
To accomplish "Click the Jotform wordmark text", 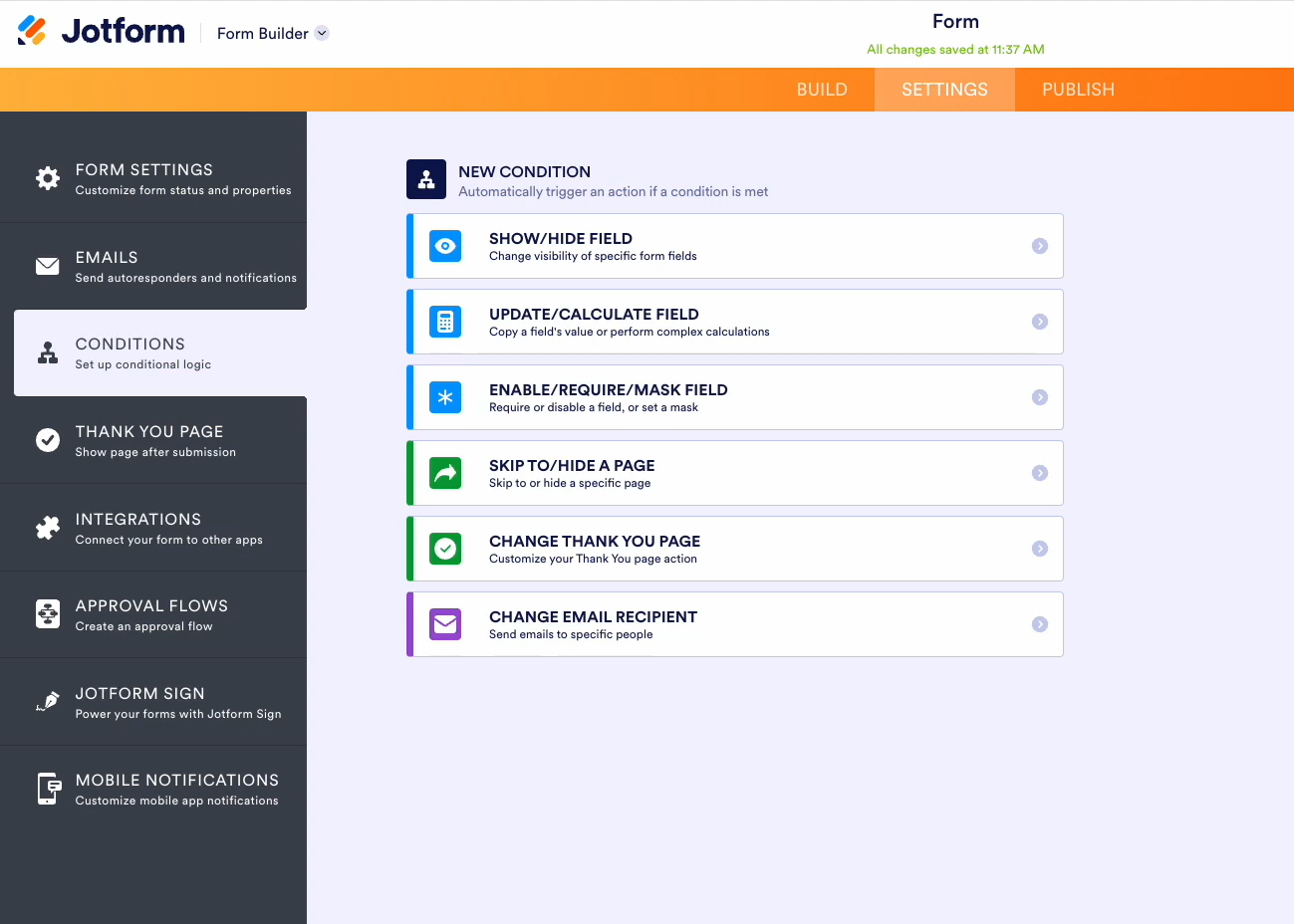I will 123,31.
